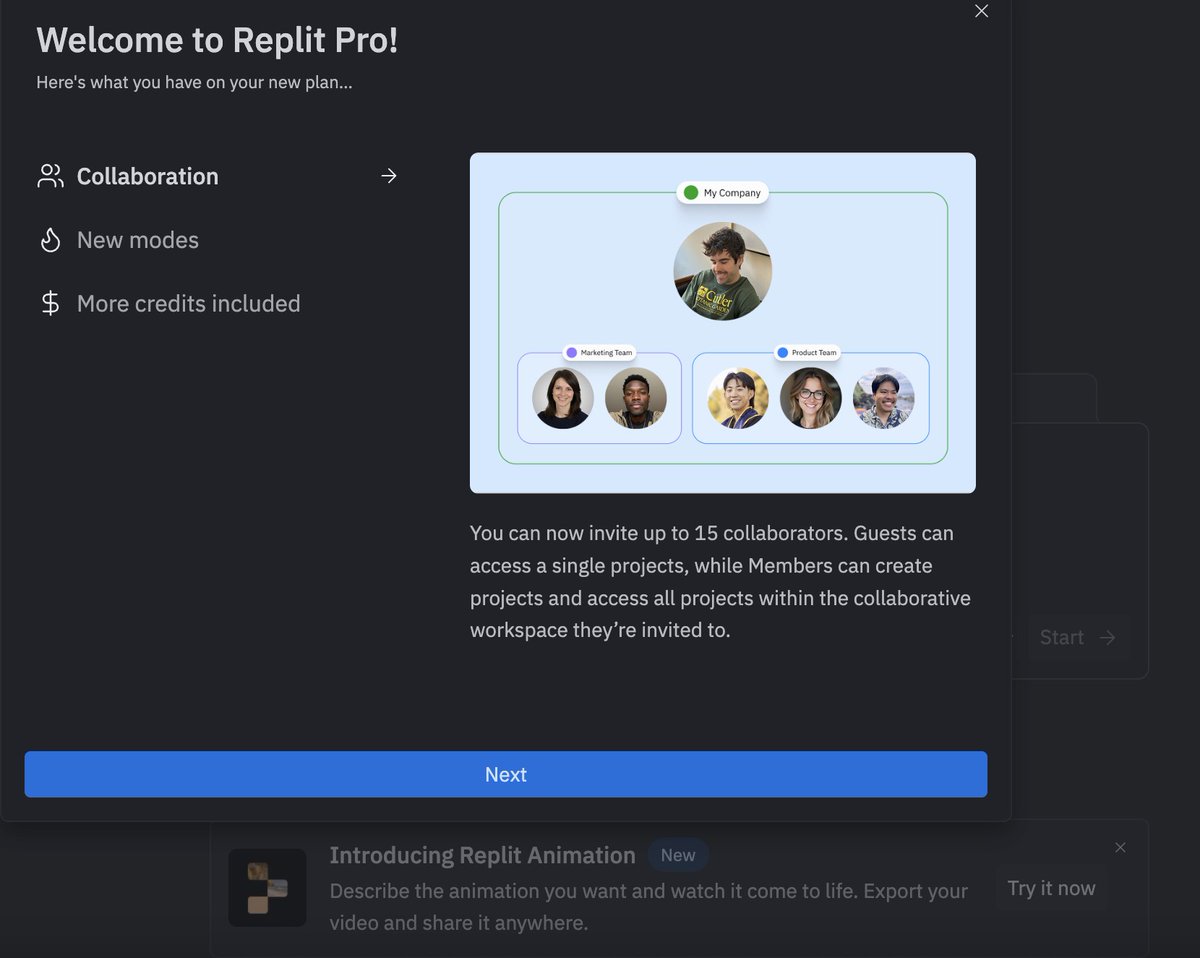Click the Welcome to Replit Pro heading
Screen dimensions: 1200x958
coord(217,40)
